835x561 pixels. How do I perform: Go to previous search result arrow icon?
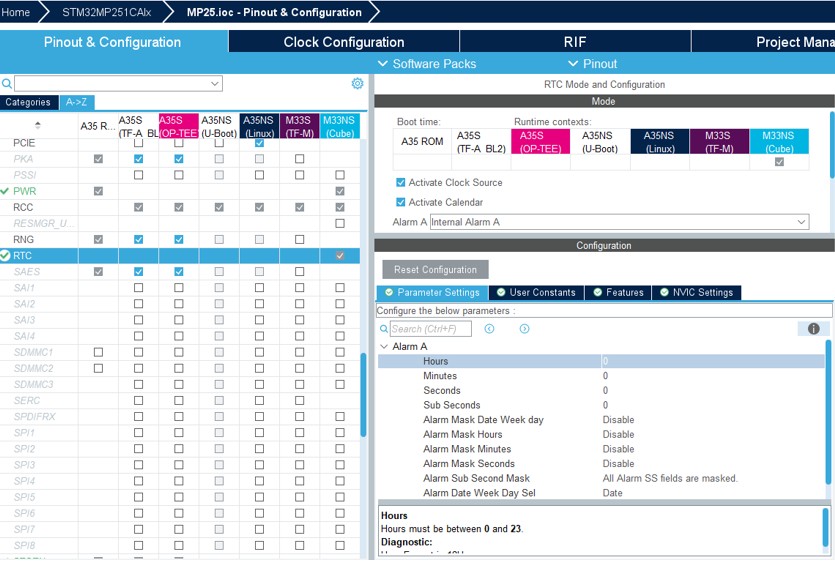point(489,329)
